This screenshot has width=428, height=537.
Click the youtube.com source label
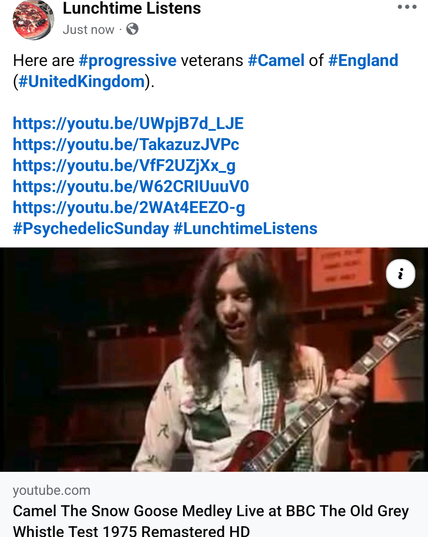point(52,490)
